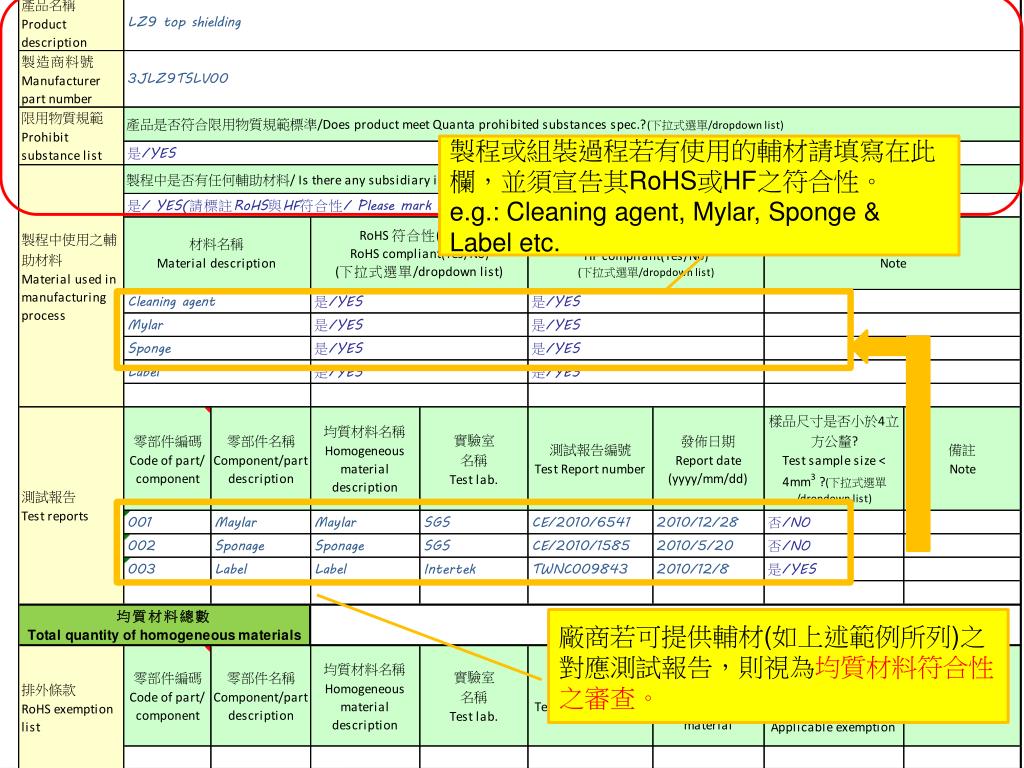
Task: Select 'Maylar' in the component description column
Action: pos(261,522)
